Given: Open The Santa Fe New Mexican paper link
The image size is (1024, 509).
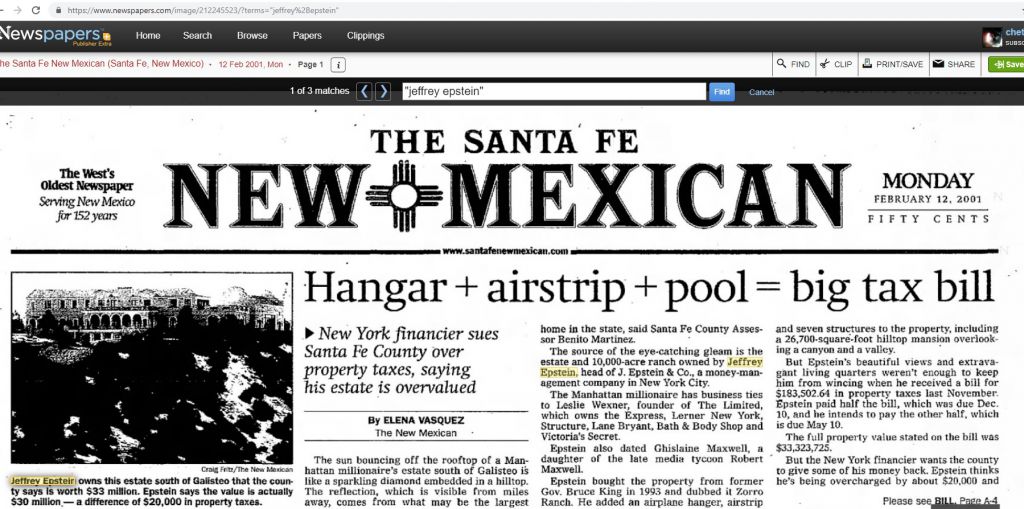Looking at the screenshot, I should click(101, 64).
